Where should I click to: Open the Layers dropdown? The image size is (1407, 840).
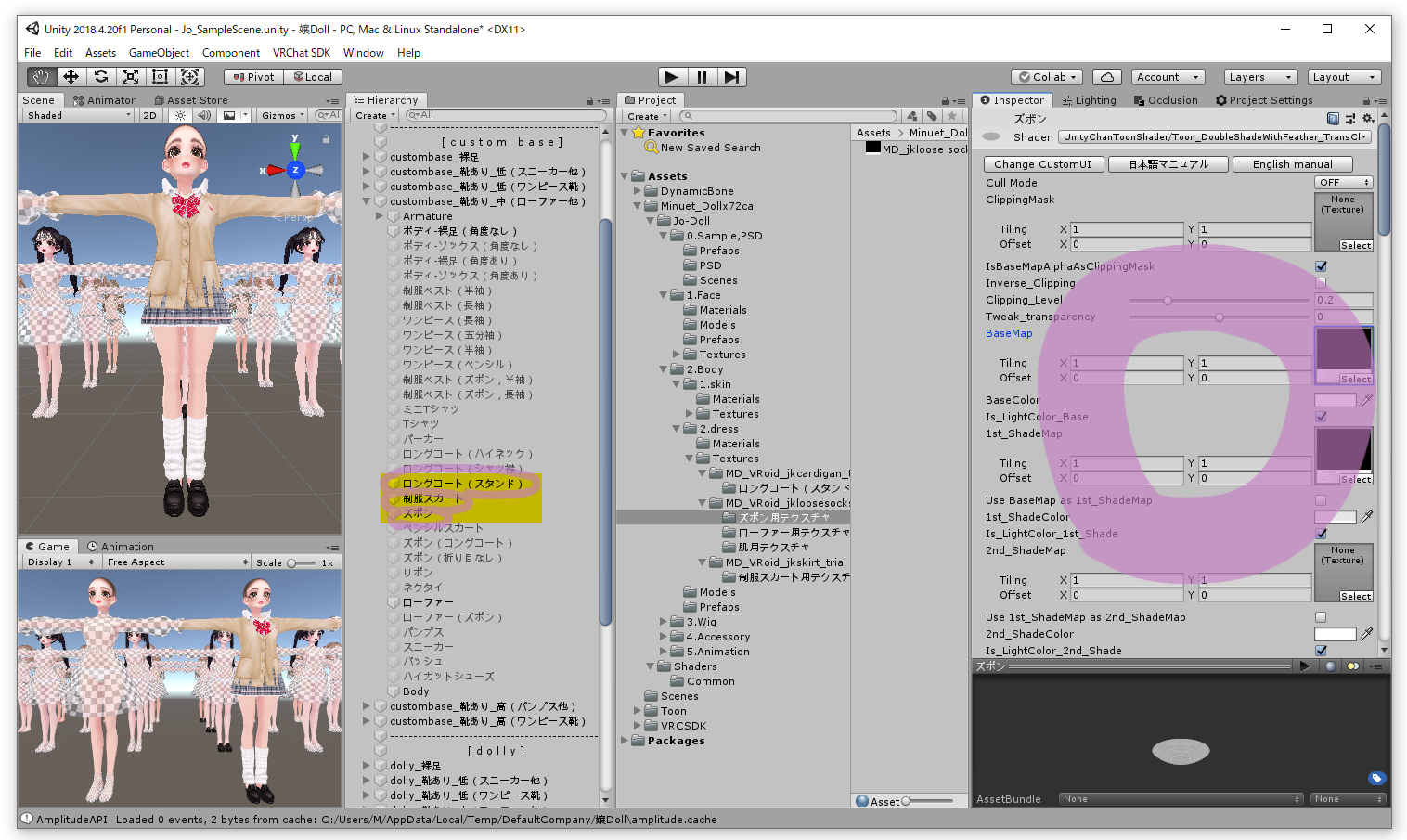[1259, 77]
